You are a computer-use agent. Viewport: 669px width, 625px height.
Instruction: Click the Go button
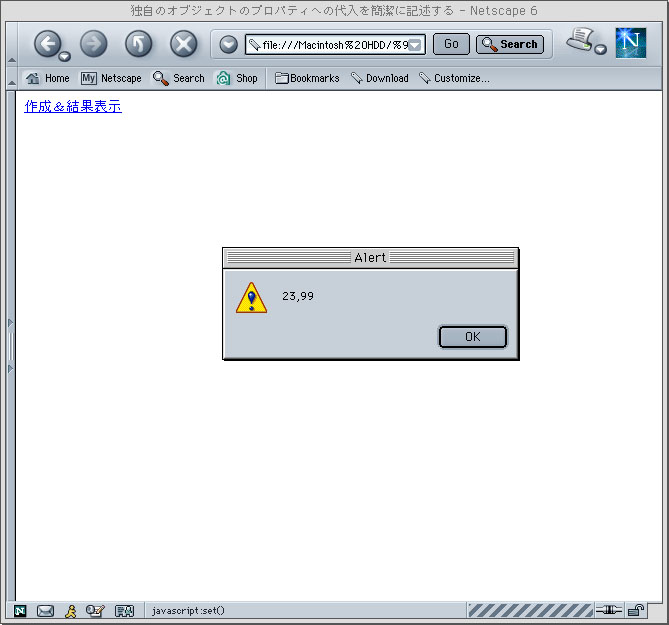[x=451, y=44]
